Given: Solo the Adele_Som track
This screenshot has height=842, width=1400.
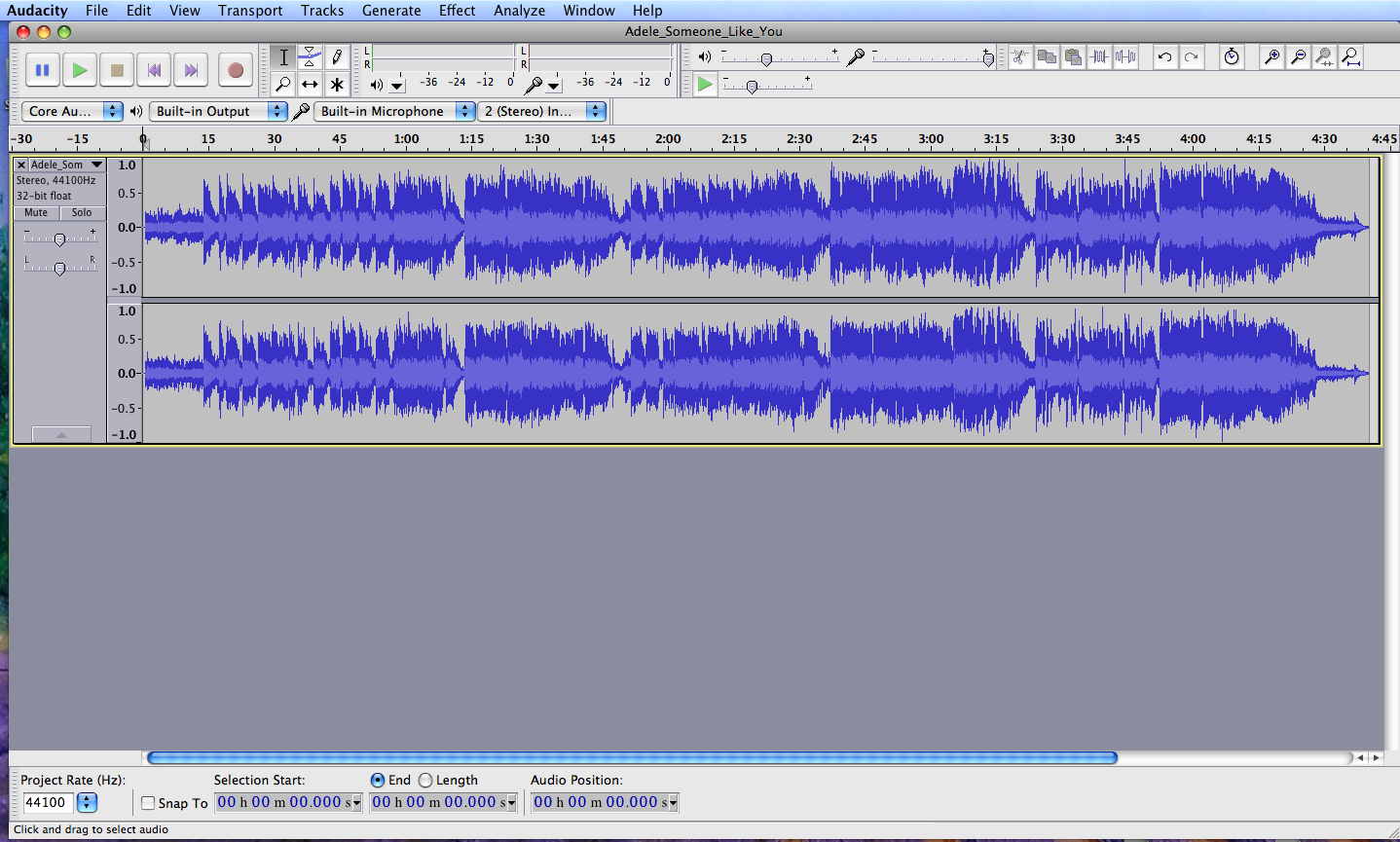Looking at the screenshot, I should (x=82, y=212).
